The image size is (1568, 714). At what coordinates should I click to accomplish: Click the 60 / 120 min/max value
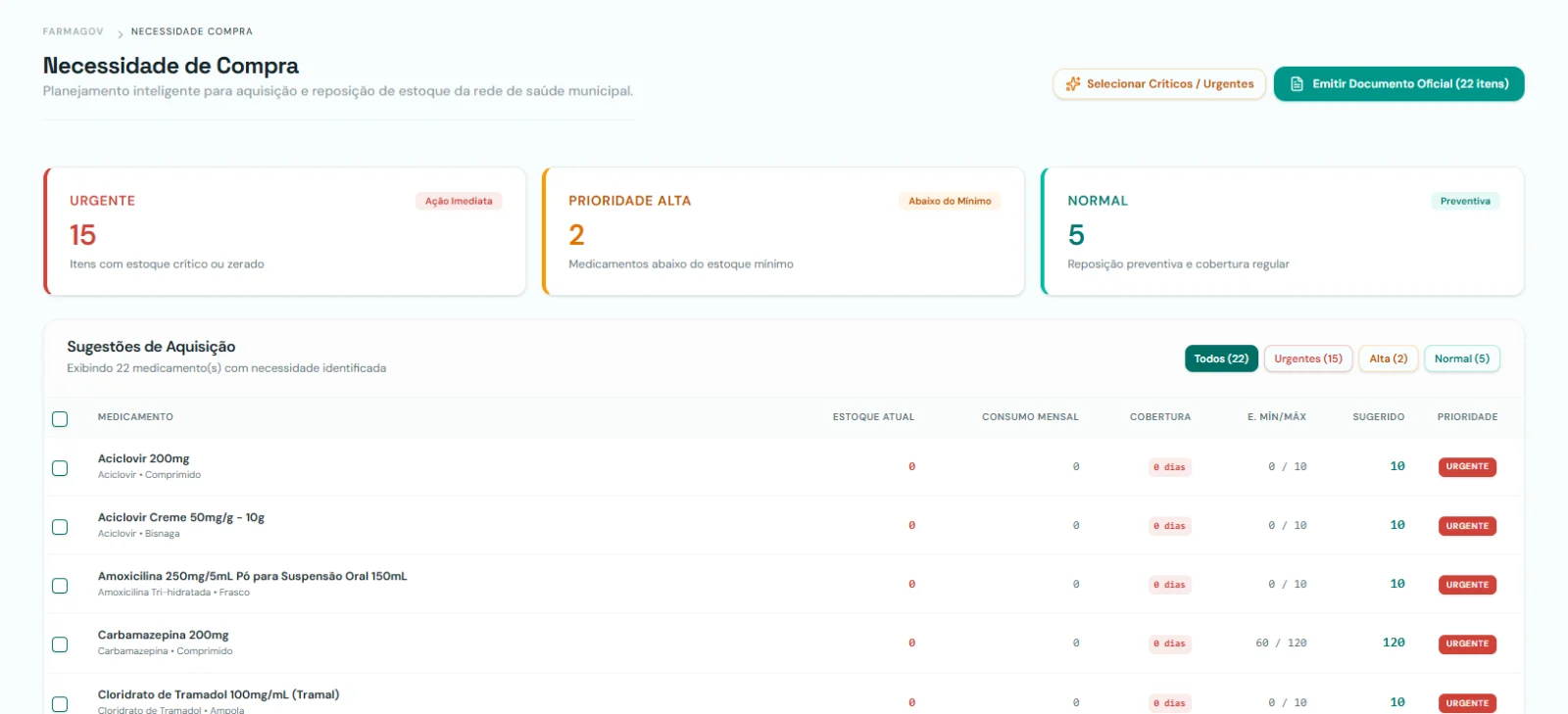(x=1281, y=643)
